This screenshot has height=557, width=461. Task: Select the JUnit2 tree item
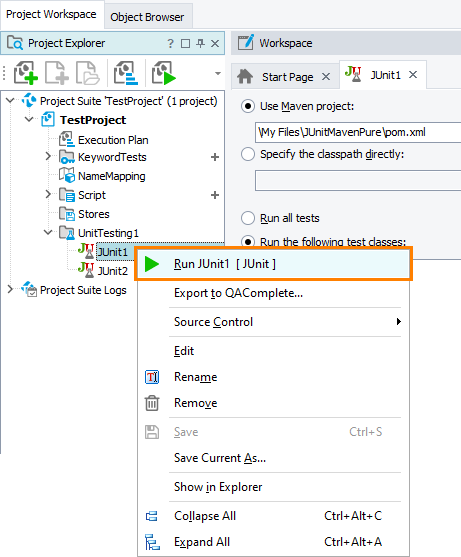(x=112, y=271)
